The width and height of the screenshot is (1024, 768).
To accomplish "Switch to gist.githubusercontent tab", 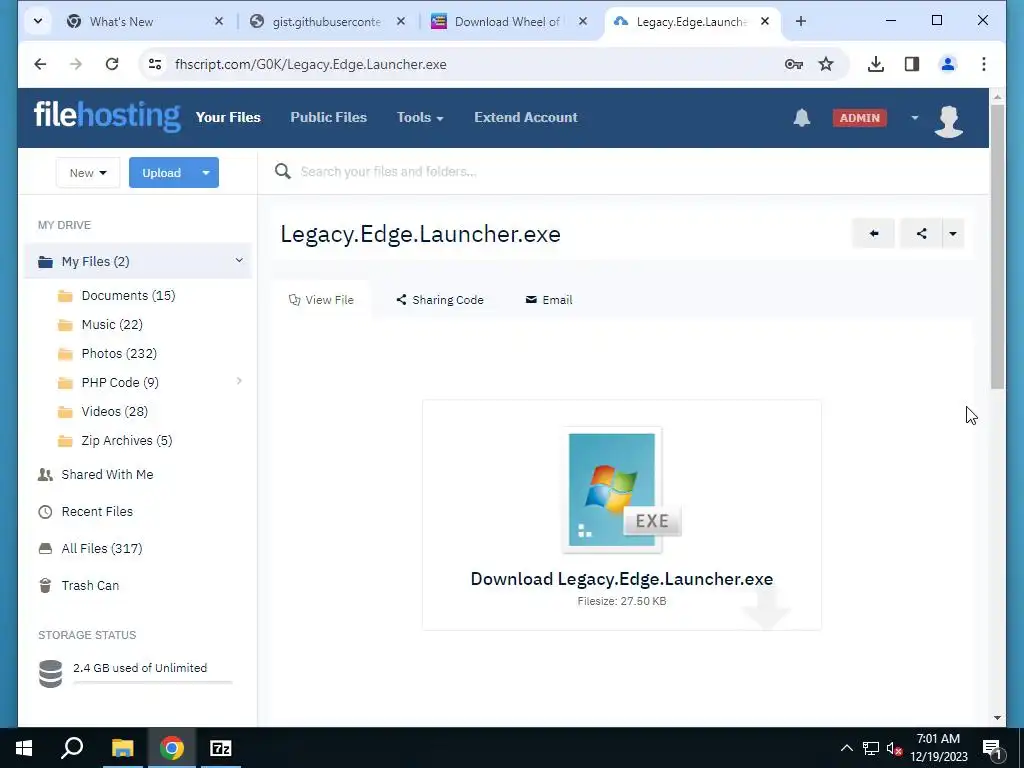I will point(327,22).
